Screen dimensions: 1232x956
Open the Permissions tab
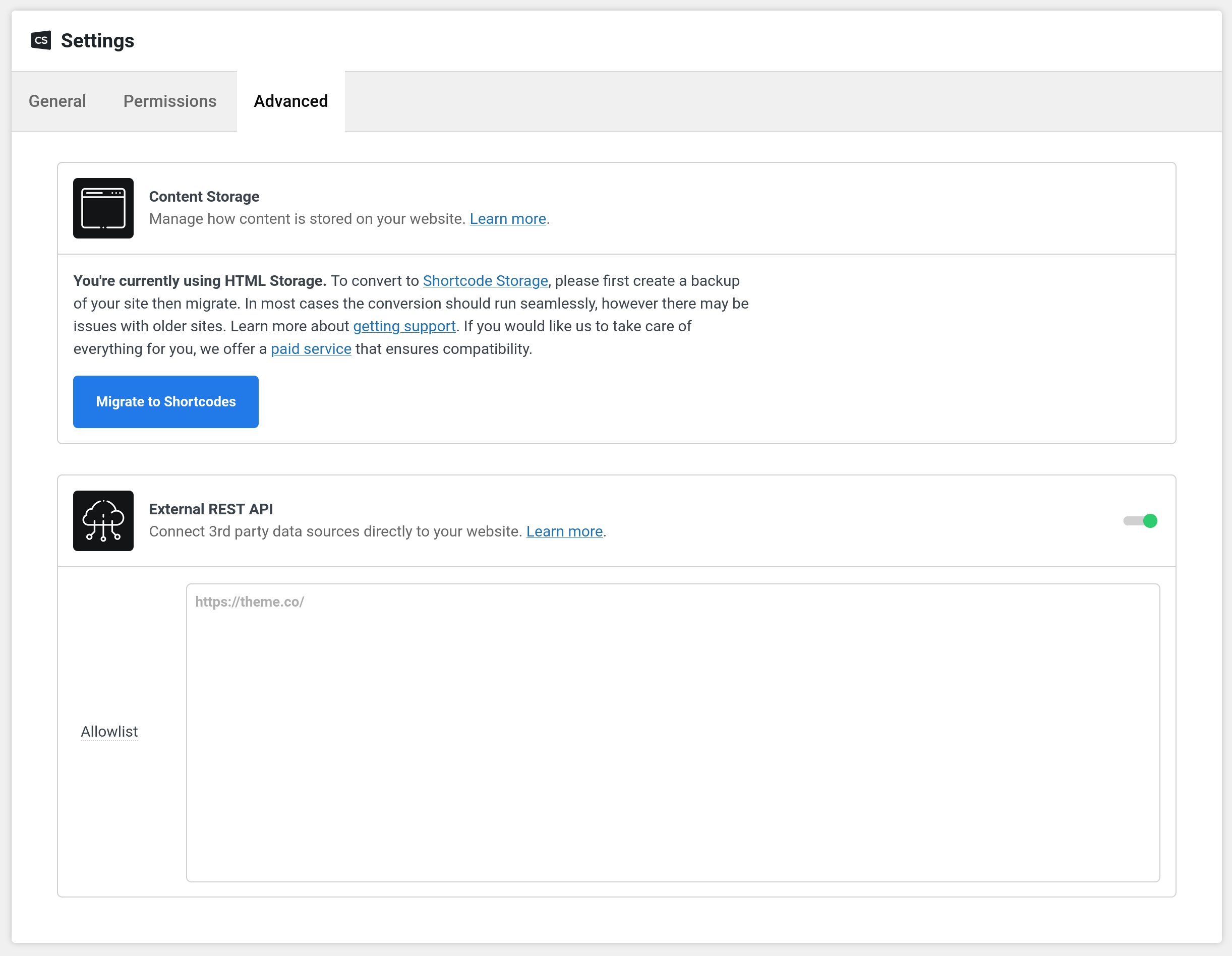(x=169, y=101)
